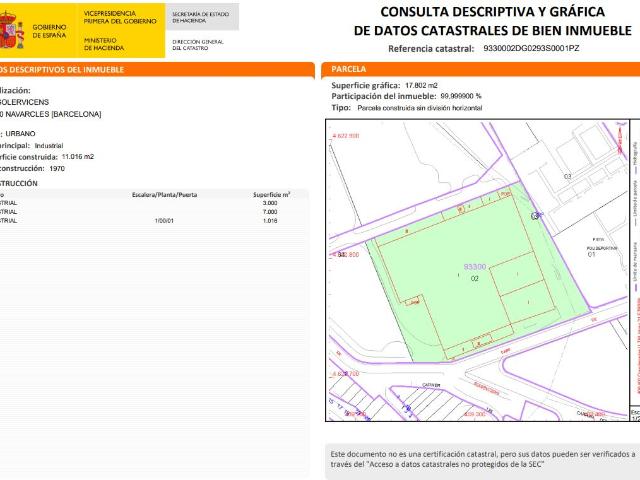Image resolution: width=640 pixels, height=480 pixels.
Task: Click the built surface value '11.016 m2'
Action: 78,157
